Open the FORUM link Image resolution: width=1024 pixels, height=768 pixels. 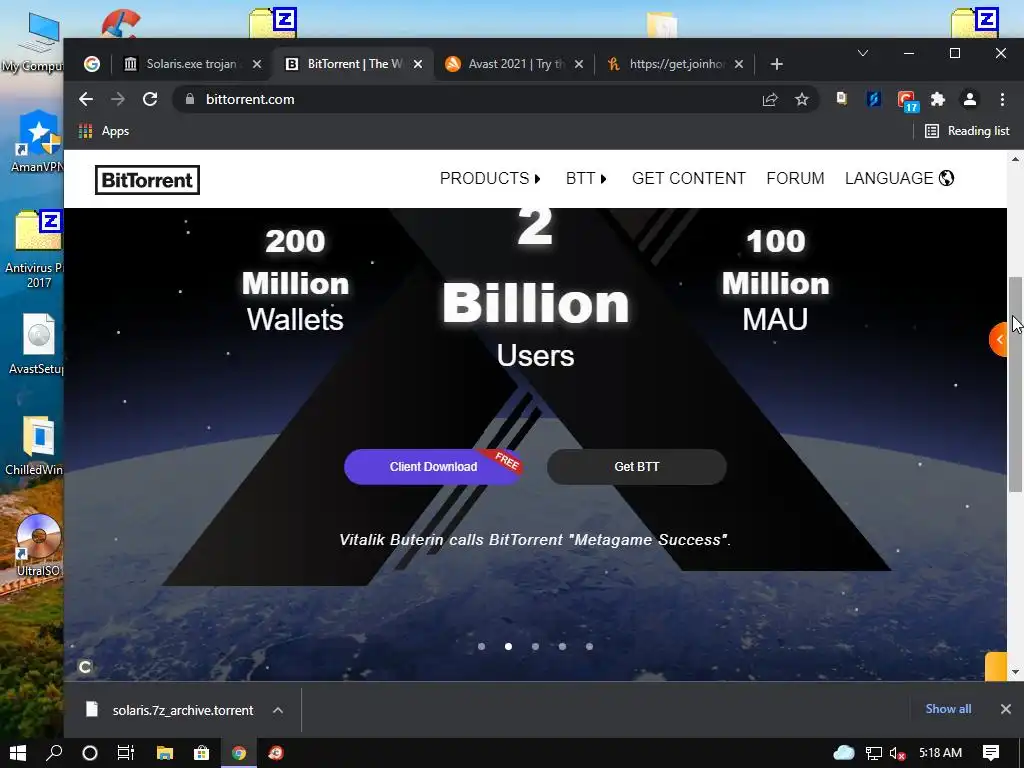pyautogui.click(x=795, y=178)
